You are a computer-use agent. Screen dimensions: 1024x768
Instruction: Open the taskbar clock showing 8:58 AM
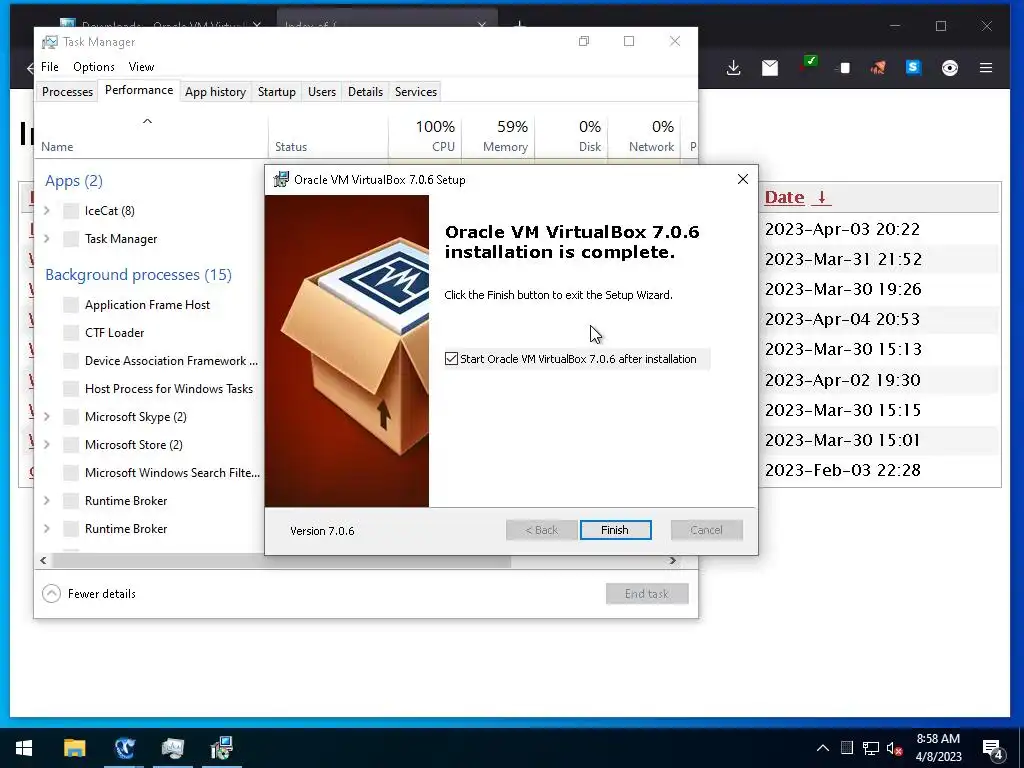coord(938,748)
